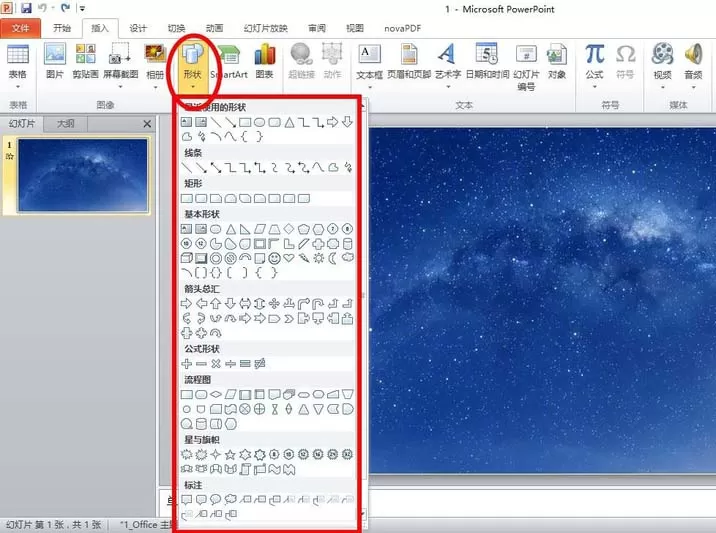Switch to the 切换 ribbon tab
The width and height of the screenshot is (716, 533).
176,28
